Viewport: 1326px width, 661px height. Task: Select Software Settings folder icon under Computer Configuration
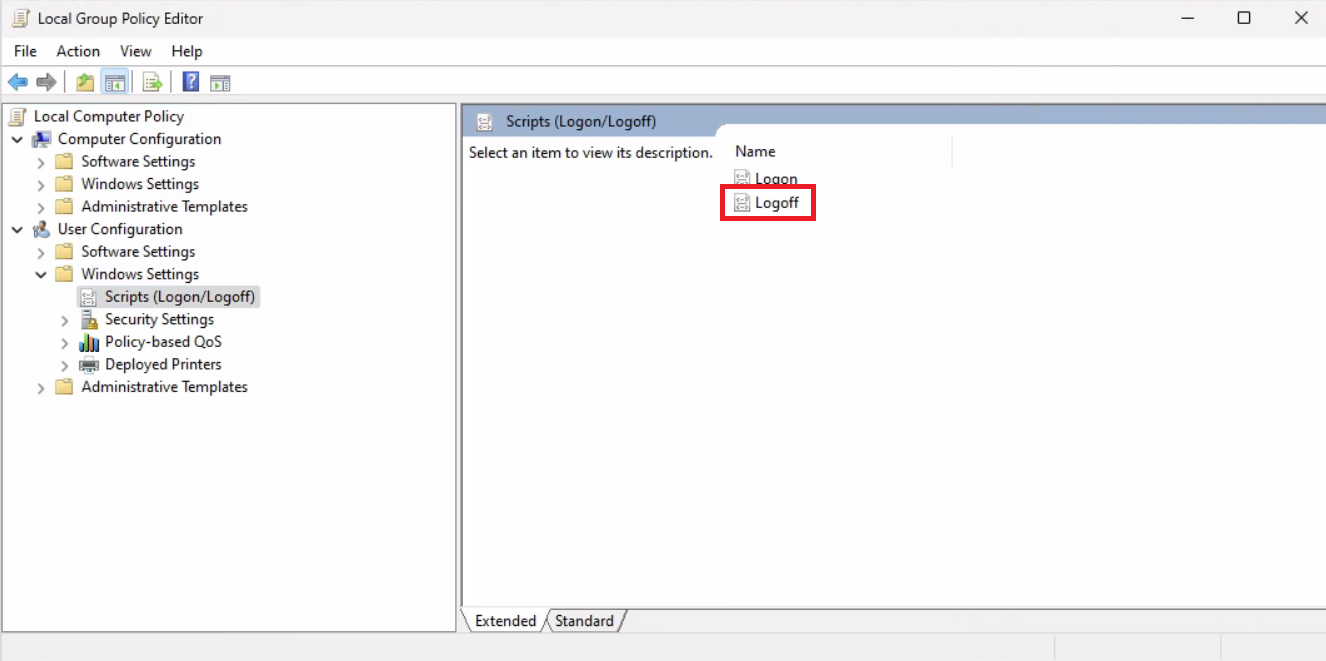point(65,161)
